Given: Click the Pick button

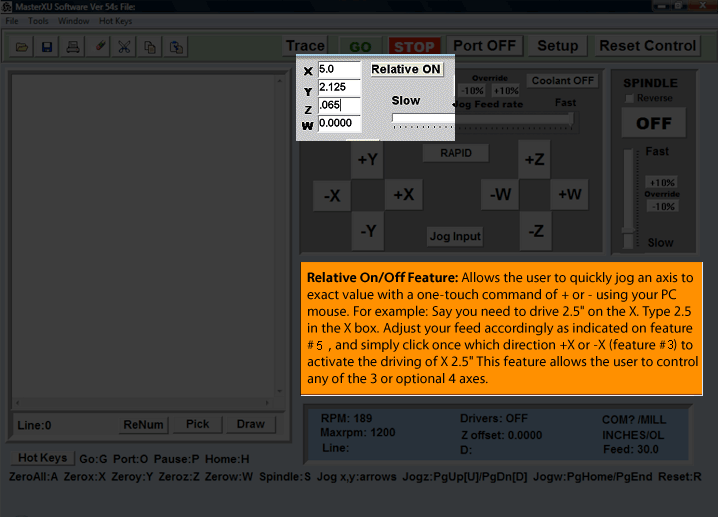Looking at the screenshot, I should click(x=197, y=424).
